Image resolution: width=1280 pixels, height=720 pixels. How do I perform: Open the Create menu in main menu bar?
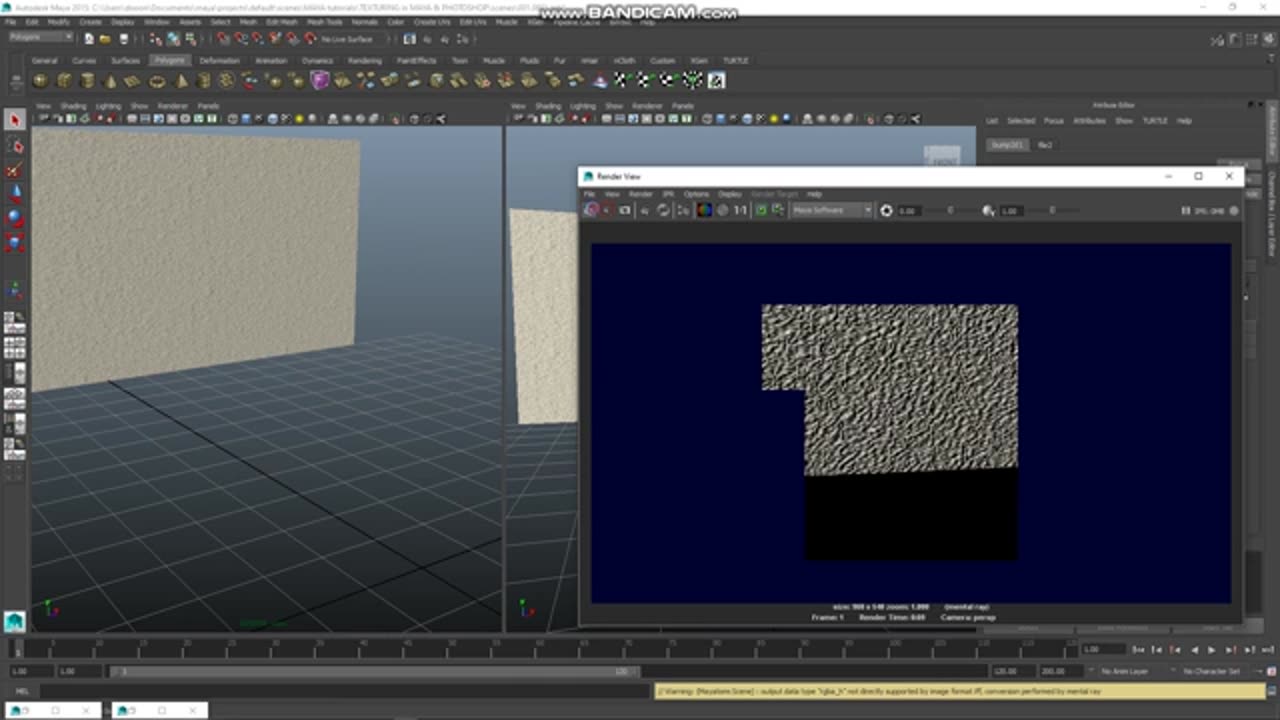tap(90, 21)
